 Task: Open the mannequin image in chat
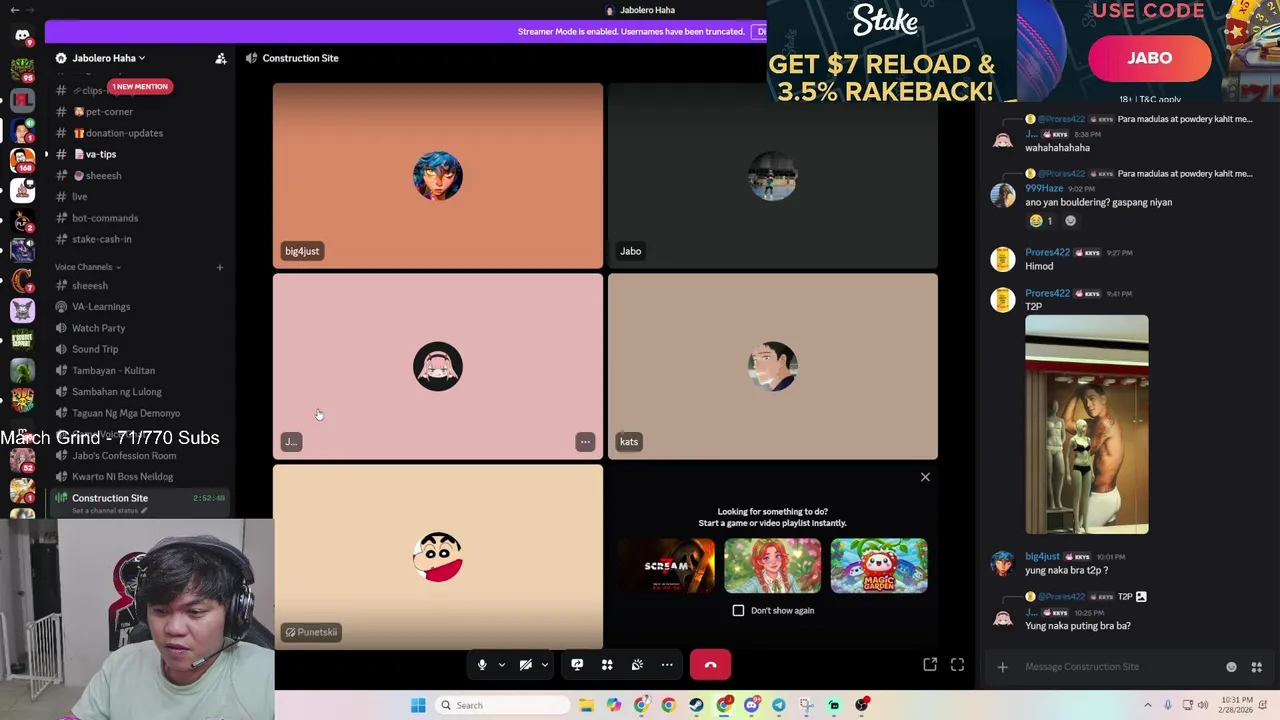coord(1087,425)
